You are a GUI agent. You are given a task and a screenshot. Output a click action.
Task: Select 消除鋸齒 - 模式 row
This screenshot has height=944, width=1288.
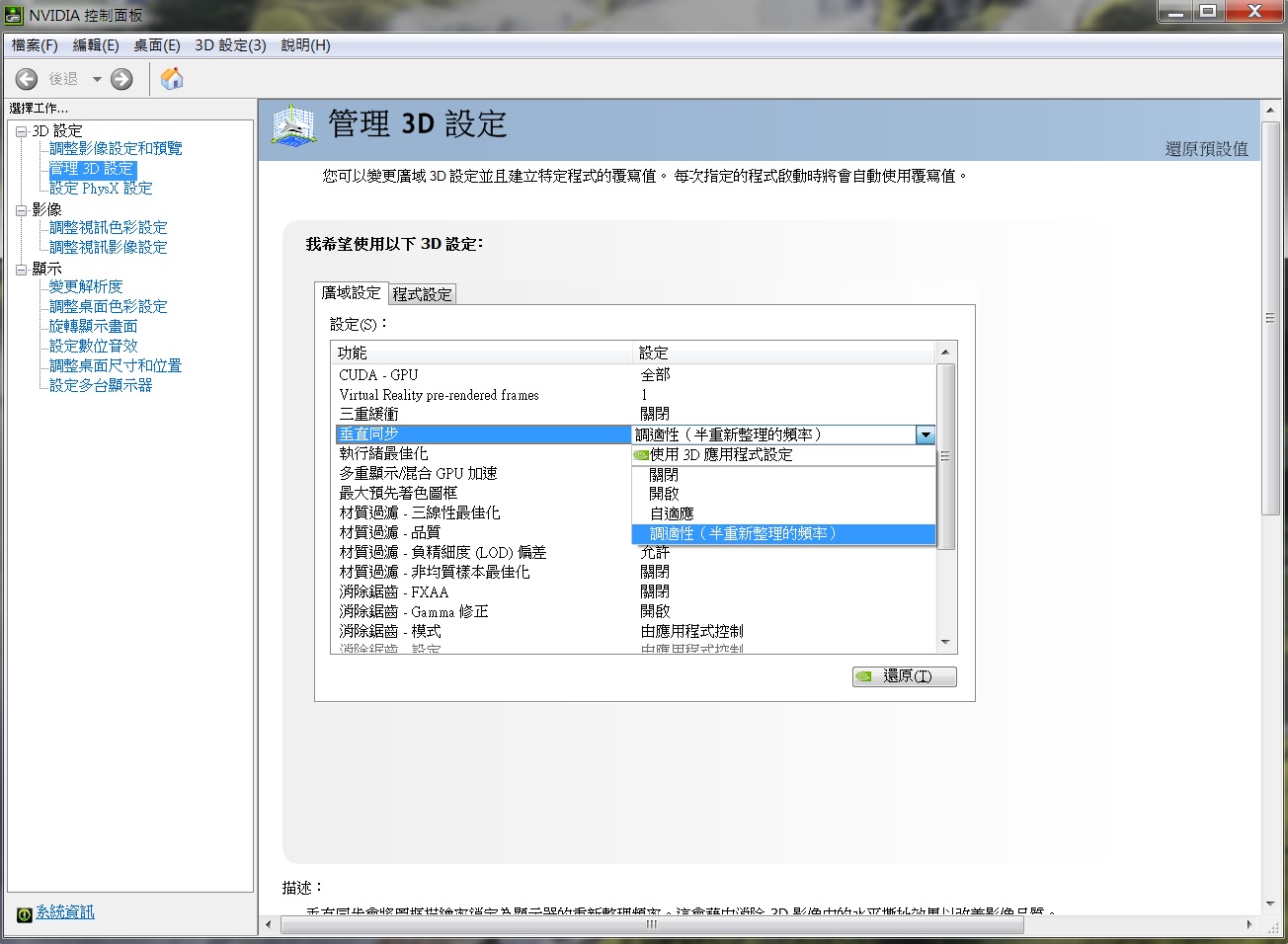(634, 631)
